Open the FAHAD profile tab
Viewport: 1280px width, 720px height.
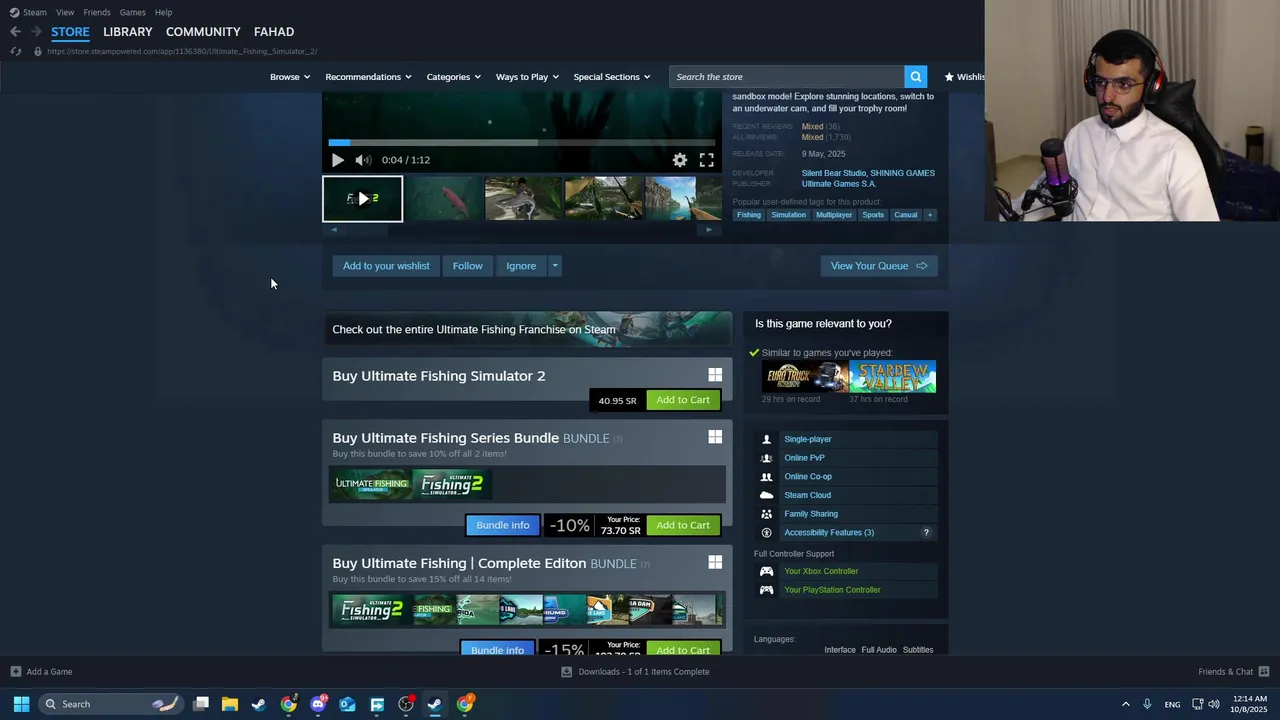click(x=274, y=32)
